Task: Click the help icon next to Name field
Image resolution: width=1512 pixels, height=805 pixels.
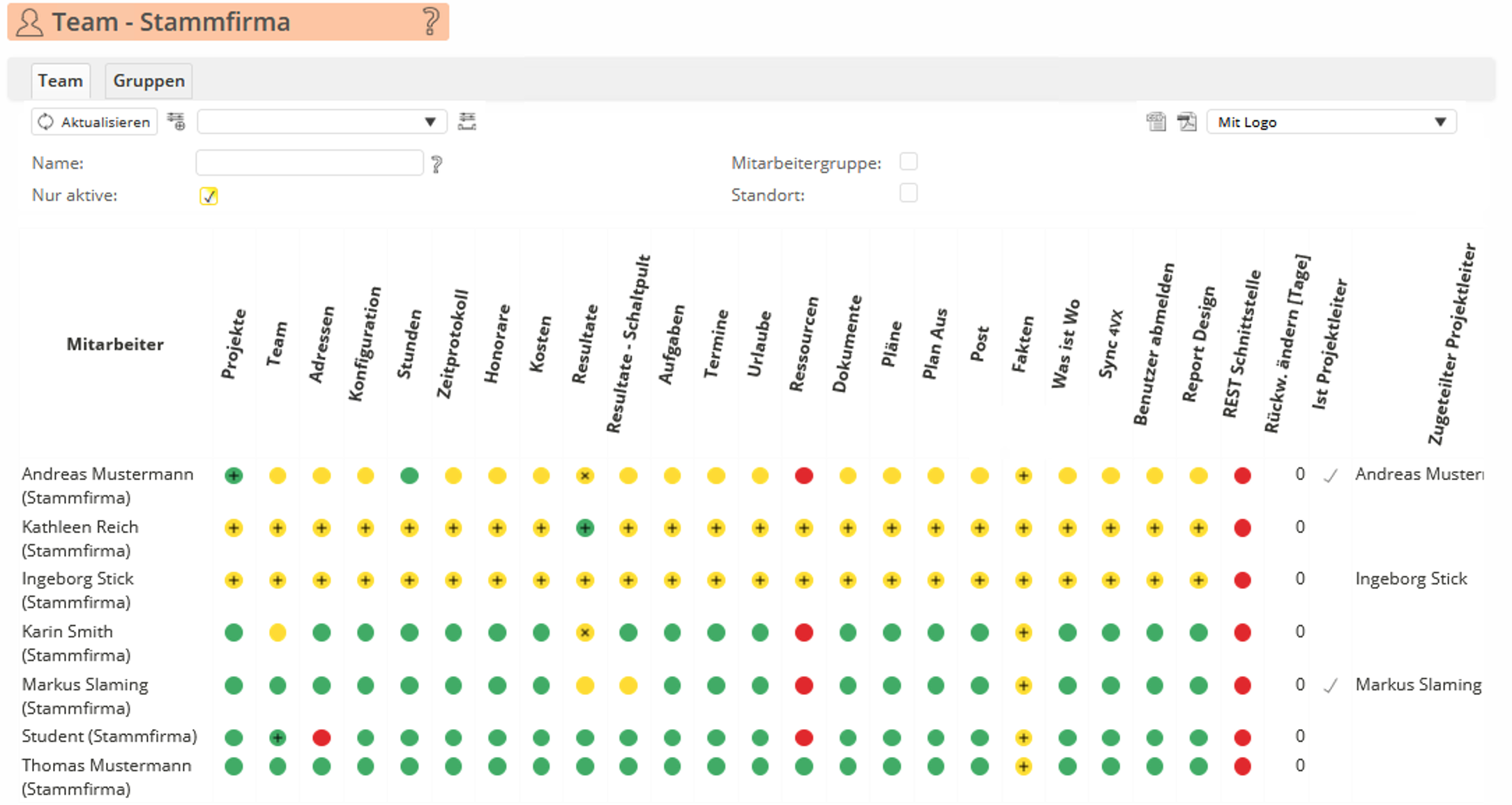Action: (437, 164)
